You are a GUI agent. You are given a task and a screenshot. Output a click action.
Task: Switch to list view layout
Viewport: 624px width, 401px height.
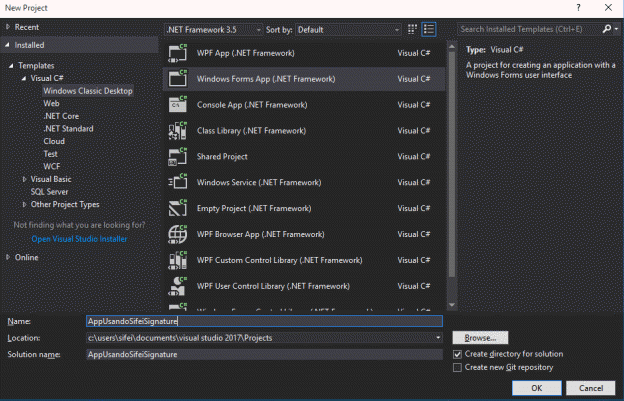(429, 29)
